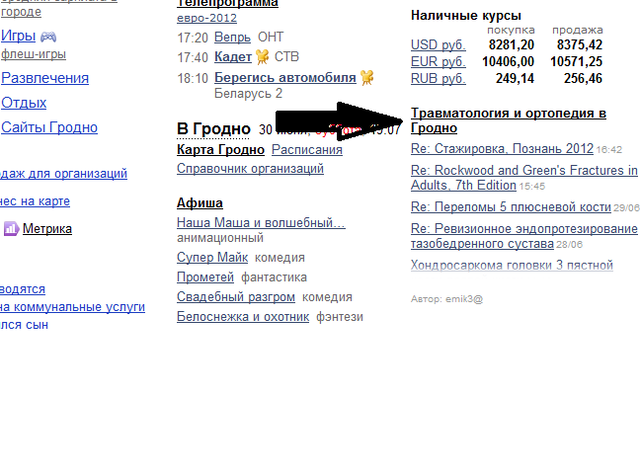The image size is (640, 474).
Task: Click the USD руб. exchange rate link
Action: click(438, 45)
